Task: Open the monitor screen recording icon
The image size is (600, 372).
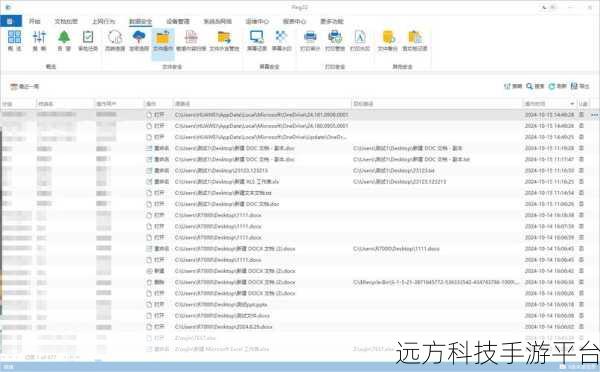Action: coord(257,41)
